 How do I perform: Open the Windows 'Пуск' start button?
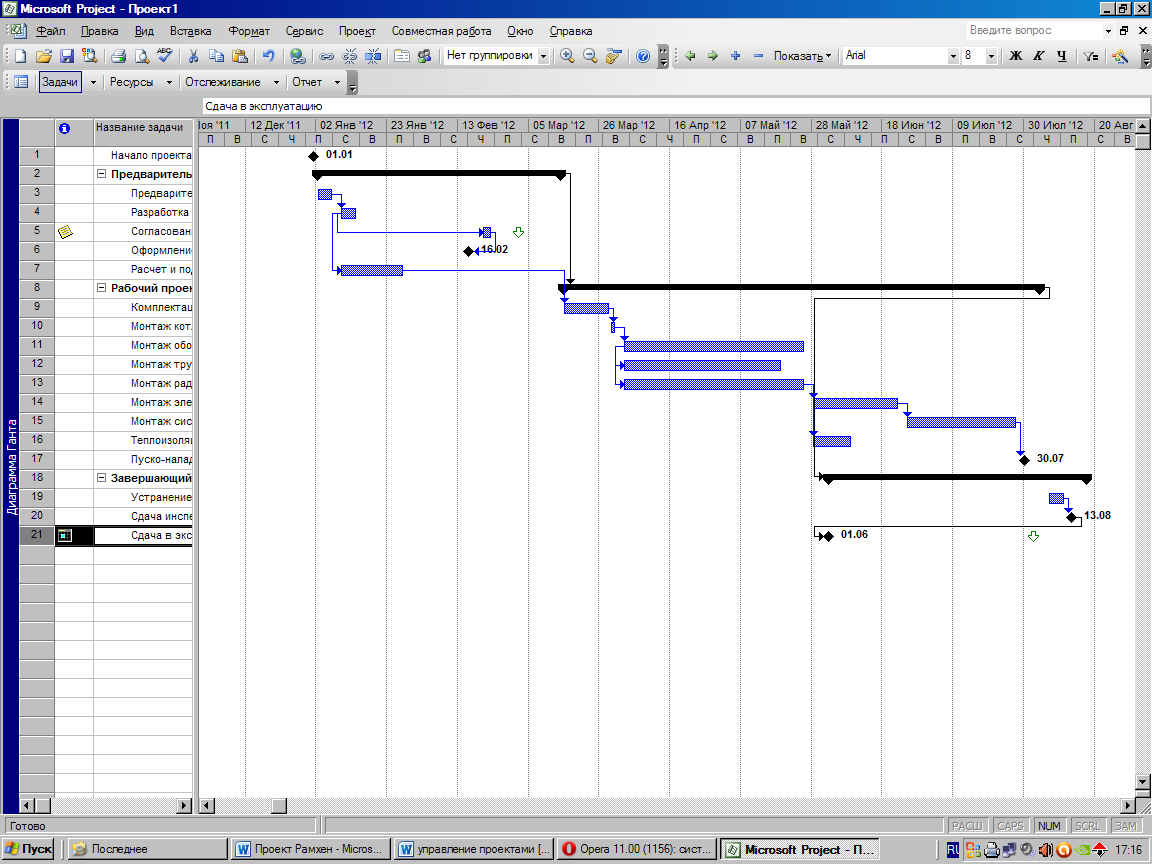point(30,849)
